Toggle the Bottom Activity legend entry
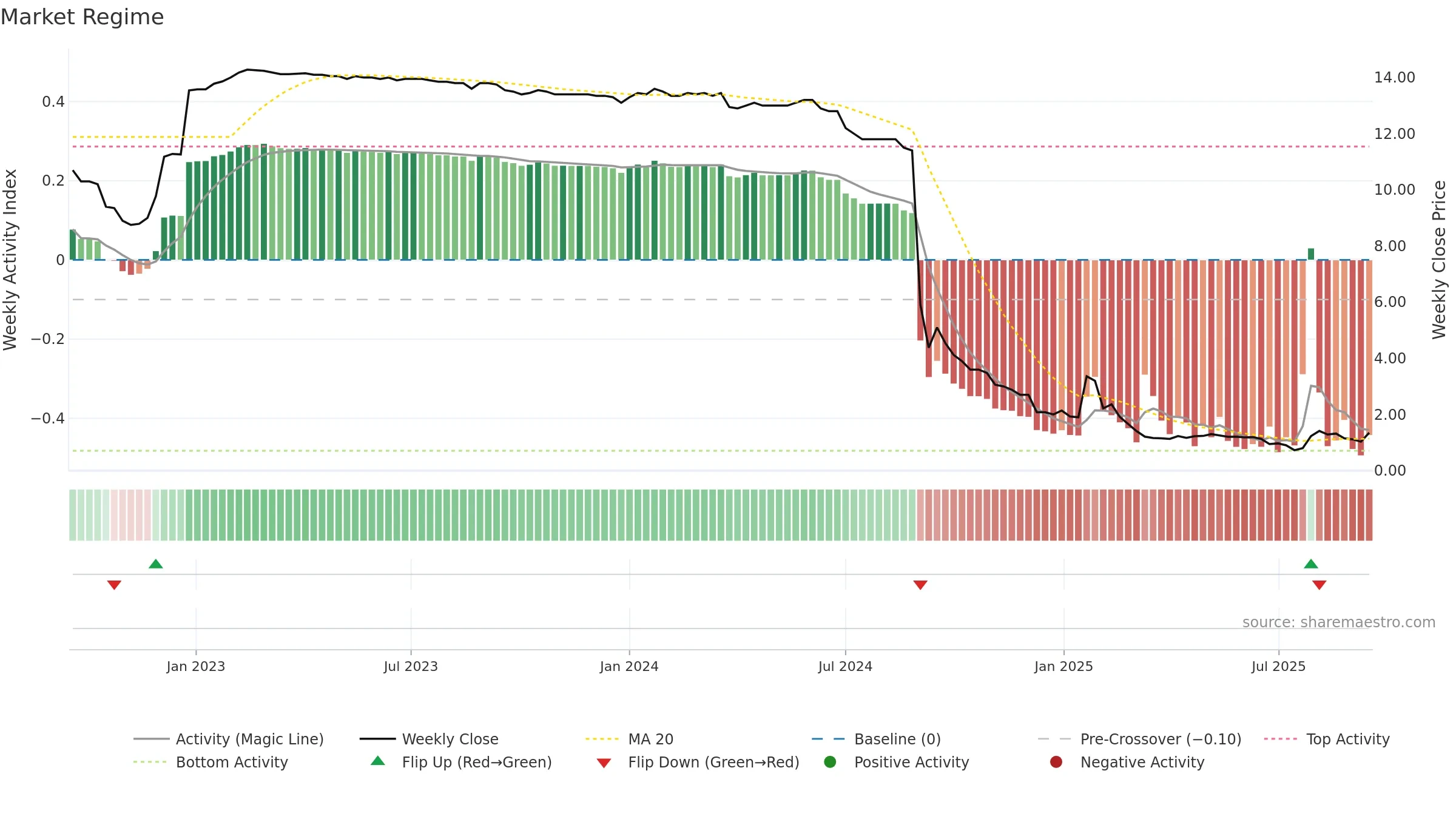This screenshot has width=1456, height=819. [211, 762]
